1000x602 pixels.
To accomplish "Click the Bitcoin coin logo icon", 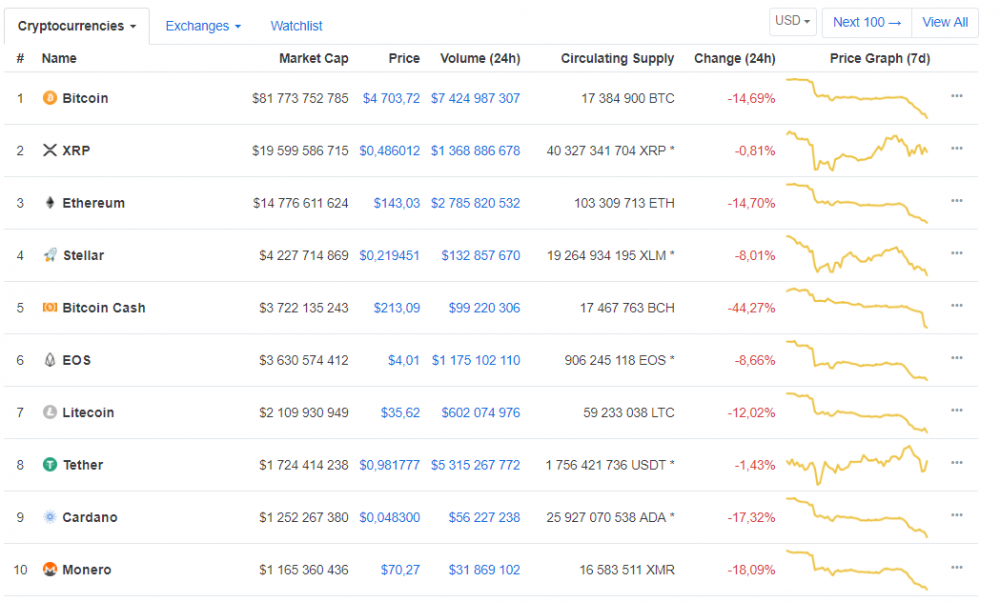I will pyautogui.click(x=50, y=98).
